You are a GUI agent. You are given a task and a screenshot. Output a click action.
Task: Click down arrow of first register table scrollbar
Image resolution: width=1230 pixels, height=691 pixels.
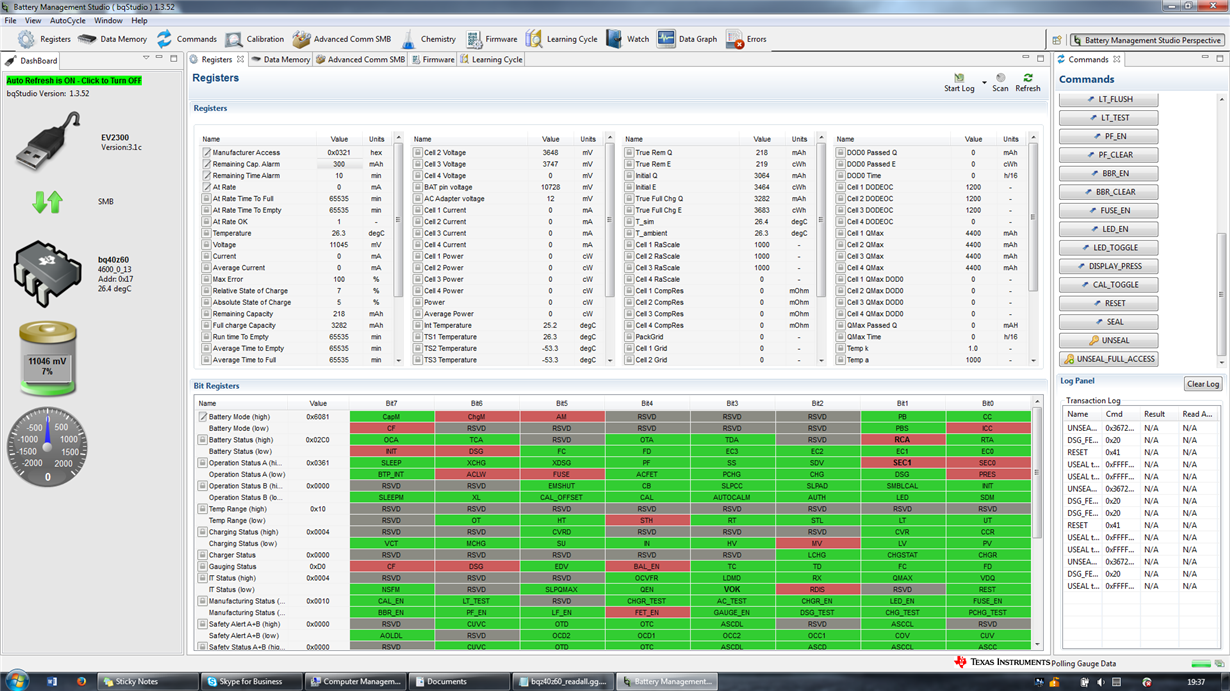[x=399, y=360]
